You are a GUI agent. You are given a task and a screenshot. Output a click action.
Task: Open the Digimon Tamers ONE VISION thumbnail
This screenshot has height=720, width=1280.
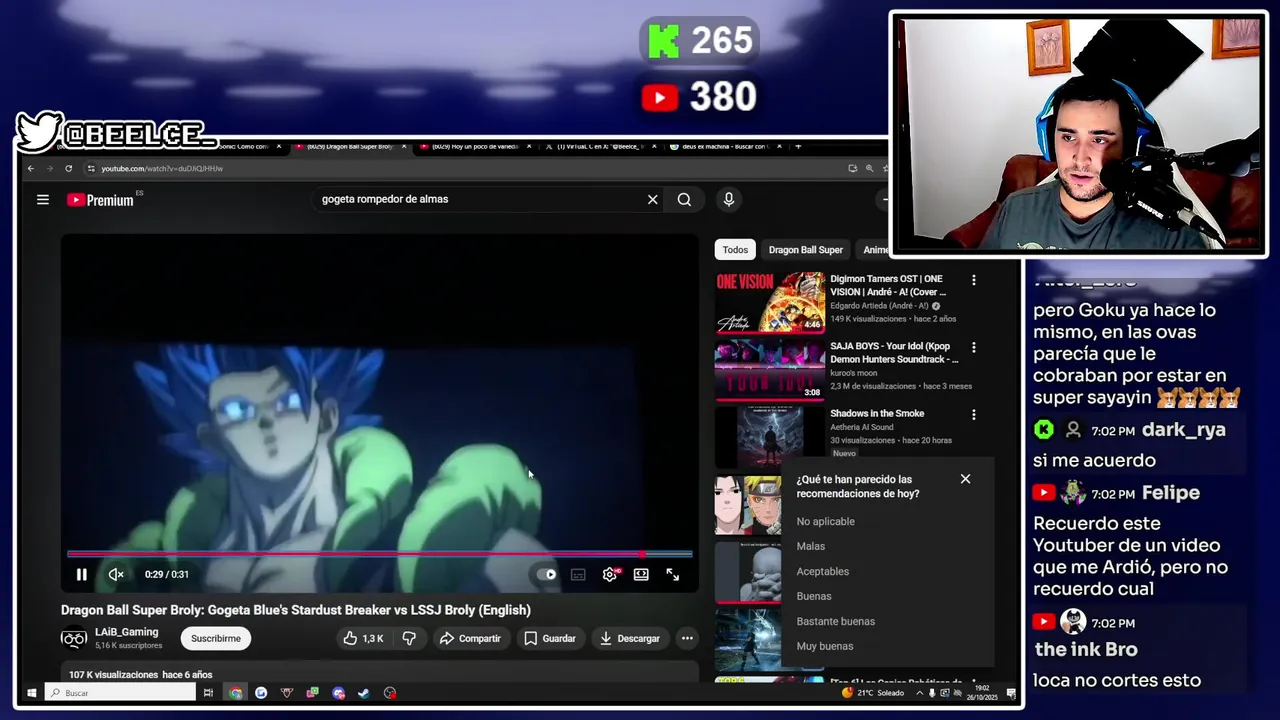770,302
